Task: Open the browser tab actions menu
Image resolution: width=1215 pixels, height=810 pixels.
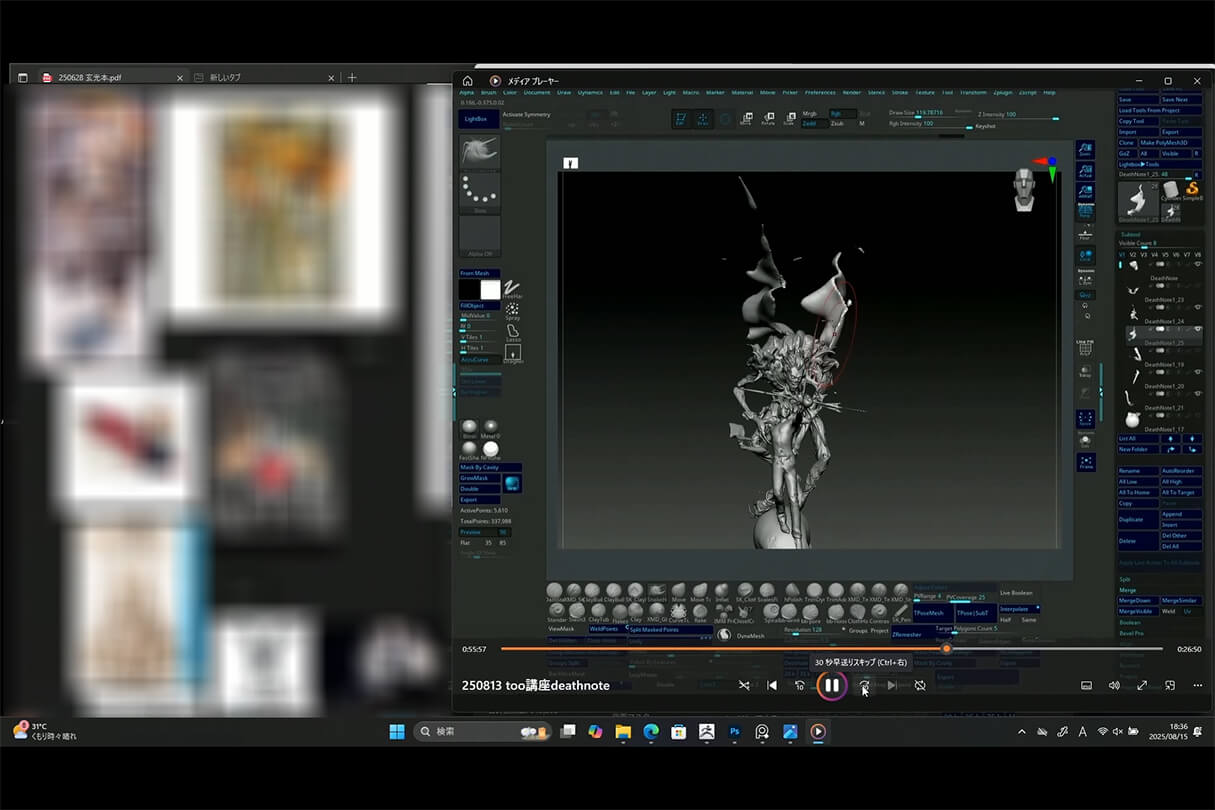Action: tap(22, 77)
